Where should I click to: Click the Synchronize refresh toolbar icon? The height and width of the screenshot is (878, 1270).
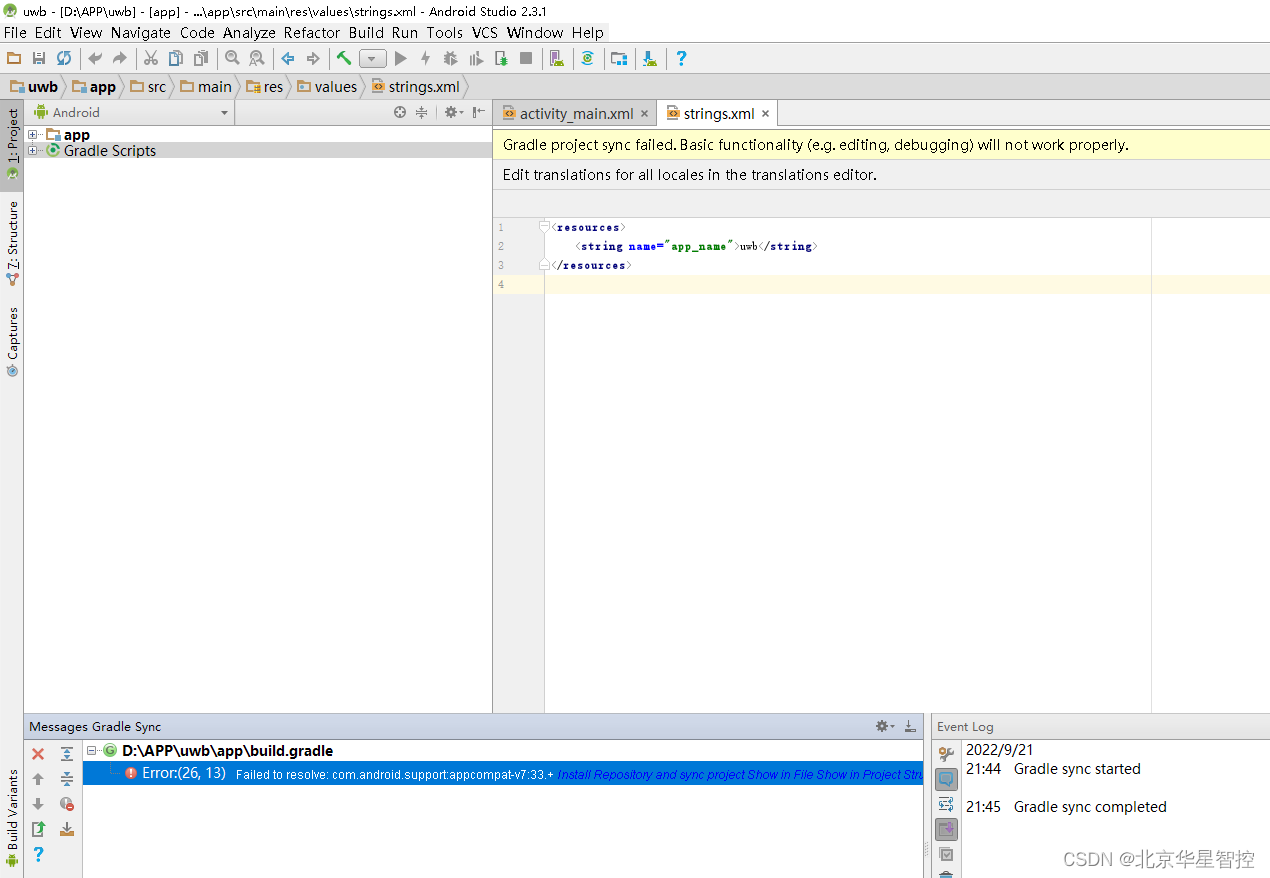click(64, 59)
